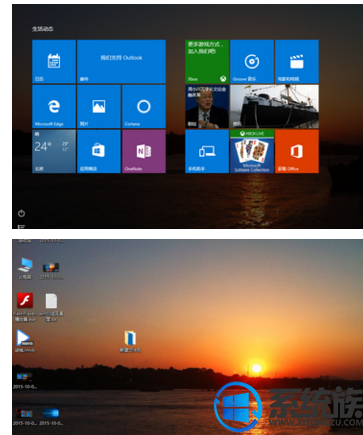
Task: Launch the OneNote tile
Action: pos(144,151)
